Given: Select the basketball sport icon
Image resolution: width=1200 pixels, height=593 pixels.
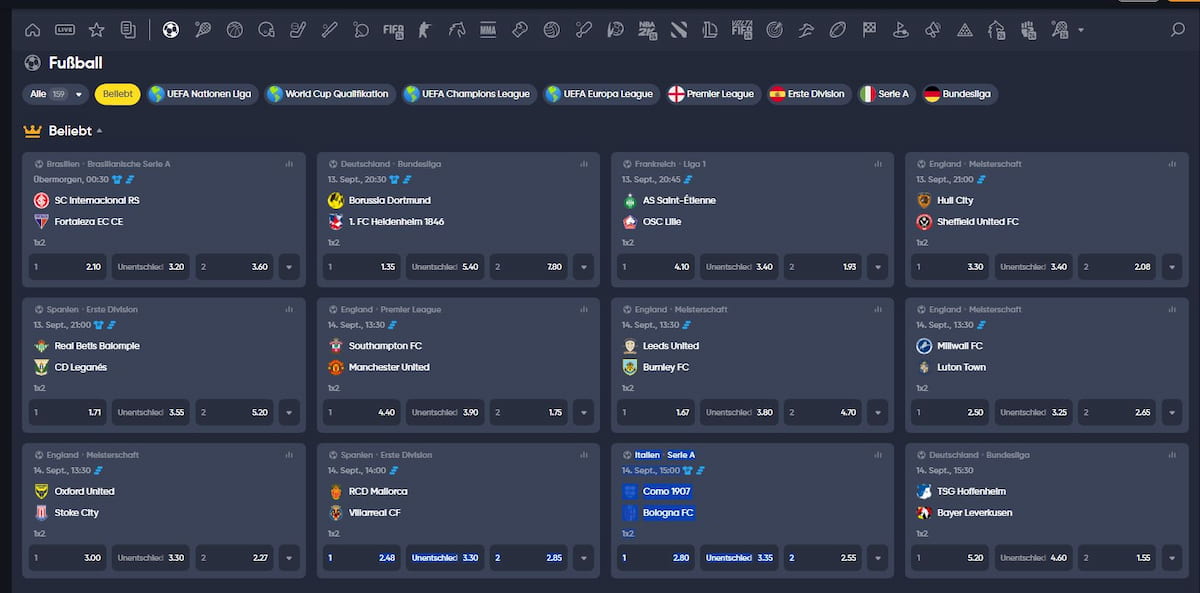Looking at the screenshot, I should (x=235, y=30).
